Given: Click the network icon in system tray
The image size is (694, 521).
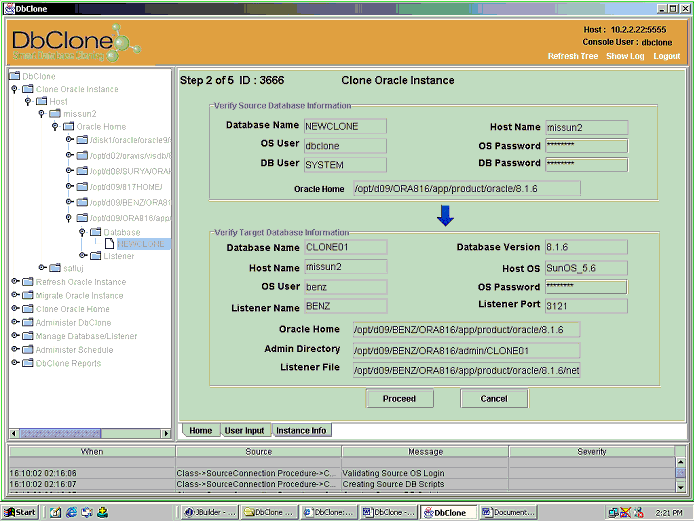Looking at the screenshot, I should click(x=613, y=513).
